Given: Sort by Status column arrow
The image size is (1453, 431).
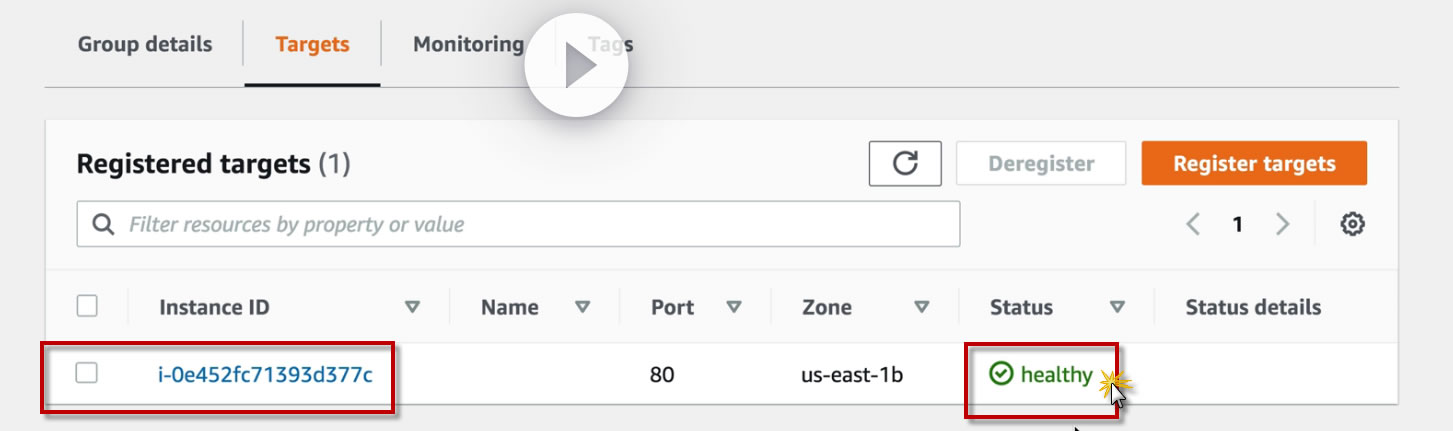Looking at the screenshot, I should 1117,308.
